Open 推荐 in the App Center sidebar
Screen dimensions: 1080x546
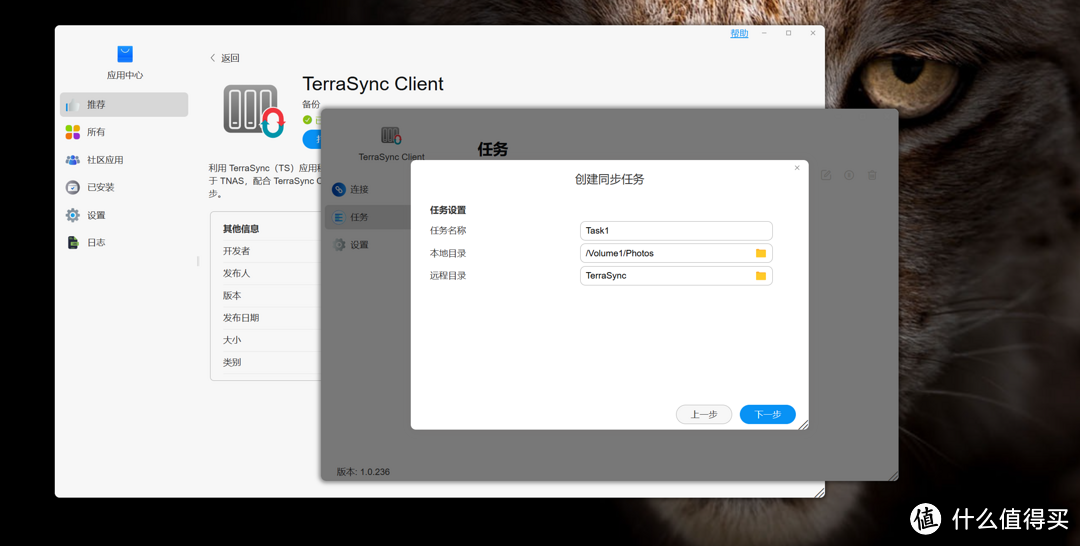tap(124, 105)
